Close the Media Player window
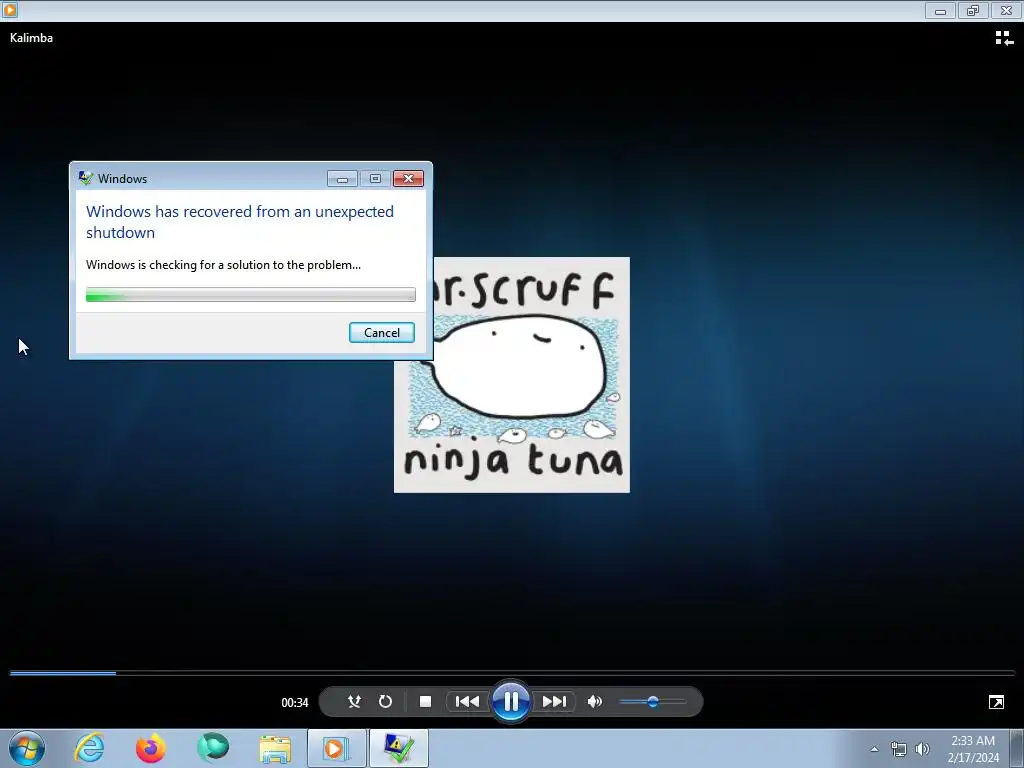This screenshot has height=768, width=1024. pos(1006,10)
